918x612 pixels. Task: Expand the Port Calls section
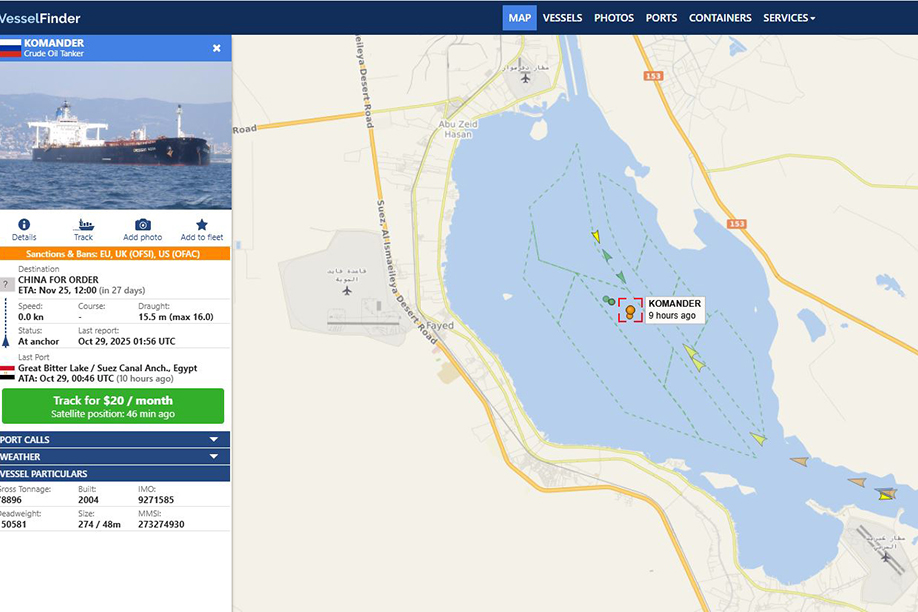click(x=115, y=439)
